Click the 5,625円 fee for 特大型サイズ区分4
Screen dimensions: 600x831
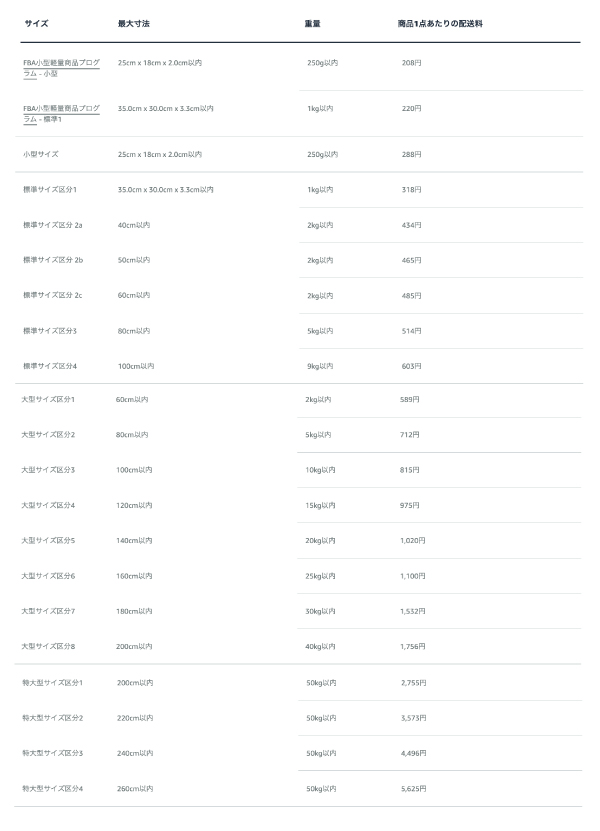tap(413, 789)
